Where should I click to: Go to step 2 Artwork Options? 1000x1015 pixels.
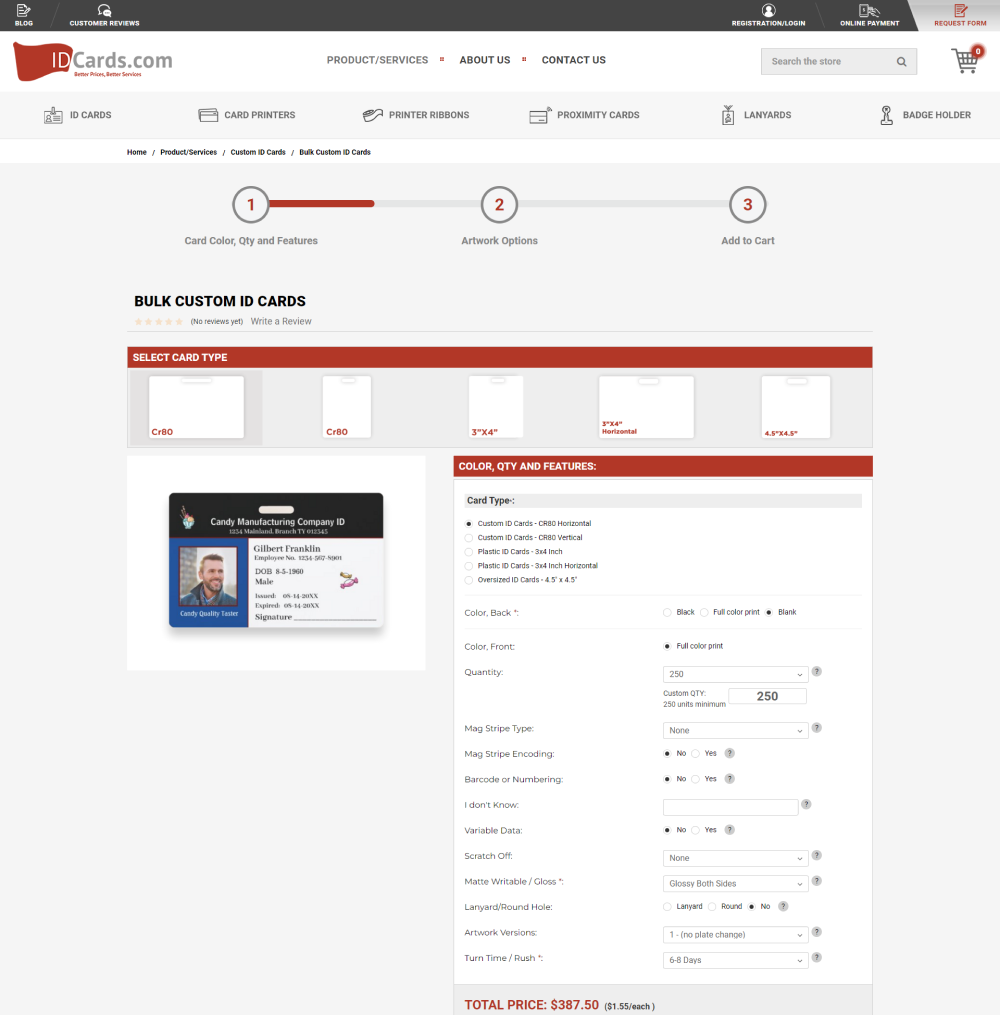[x=499, y=205]
